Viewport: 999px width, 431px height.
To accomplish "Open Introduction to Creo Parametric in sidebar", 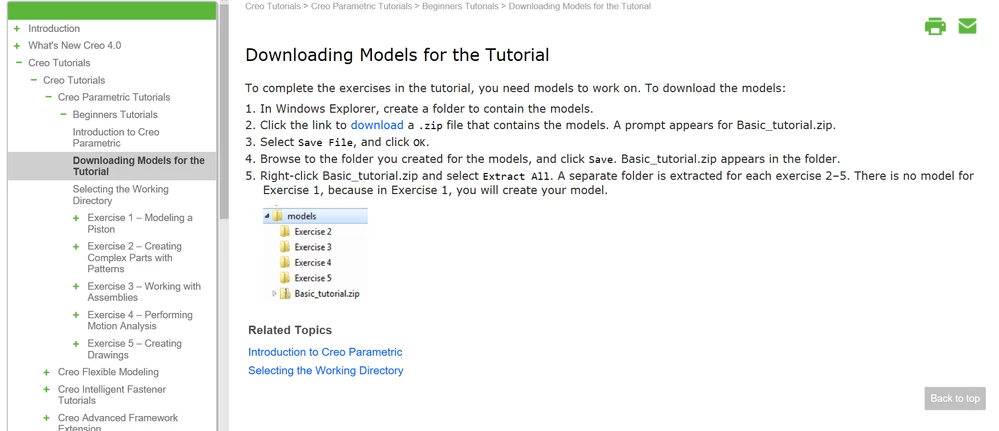I will [x=116, y=138].
